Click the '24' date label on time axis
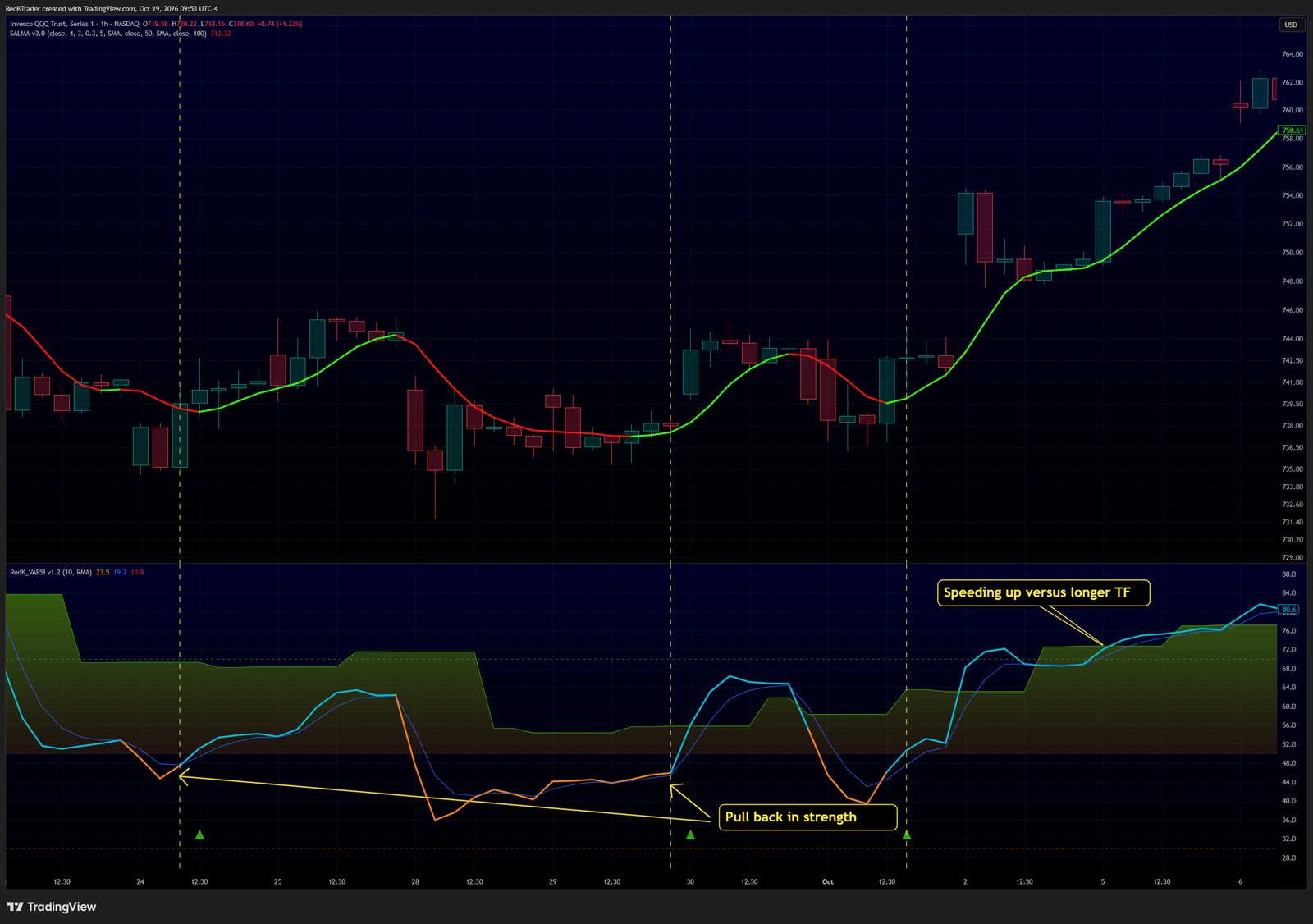1313x924 pixels. 140,882
